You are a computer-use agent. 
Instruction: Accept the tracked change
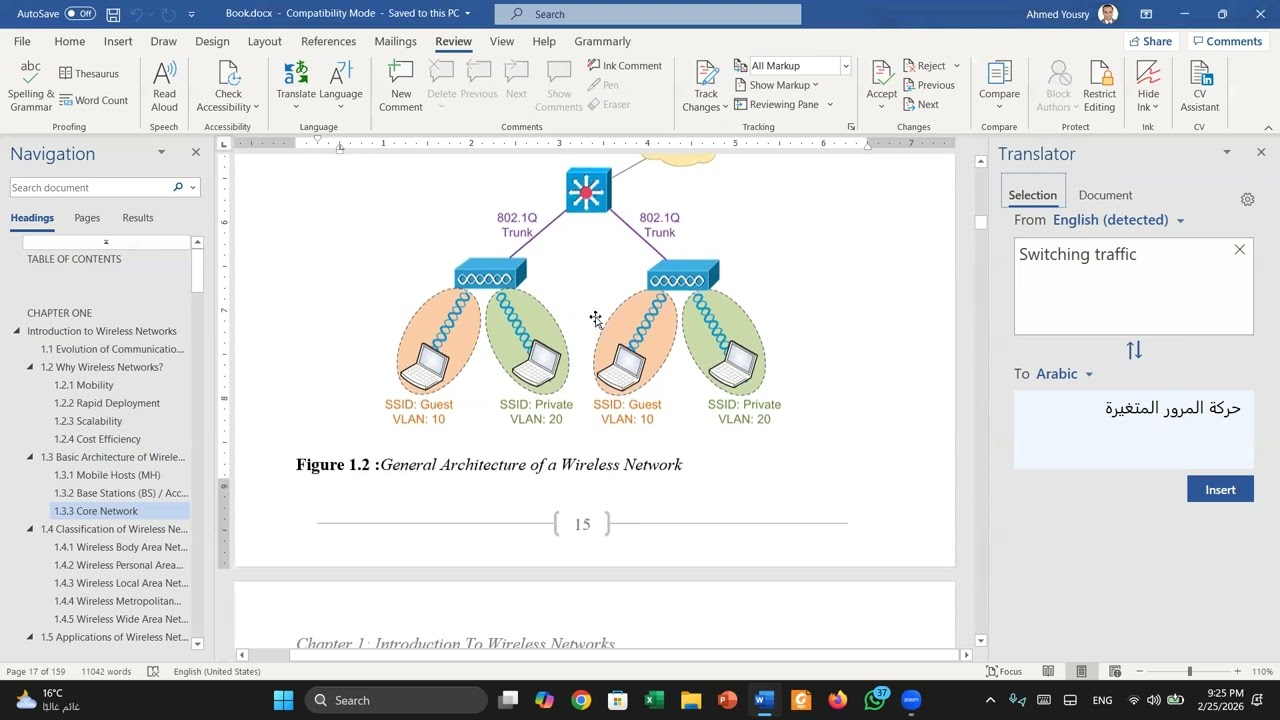(882, 86)
